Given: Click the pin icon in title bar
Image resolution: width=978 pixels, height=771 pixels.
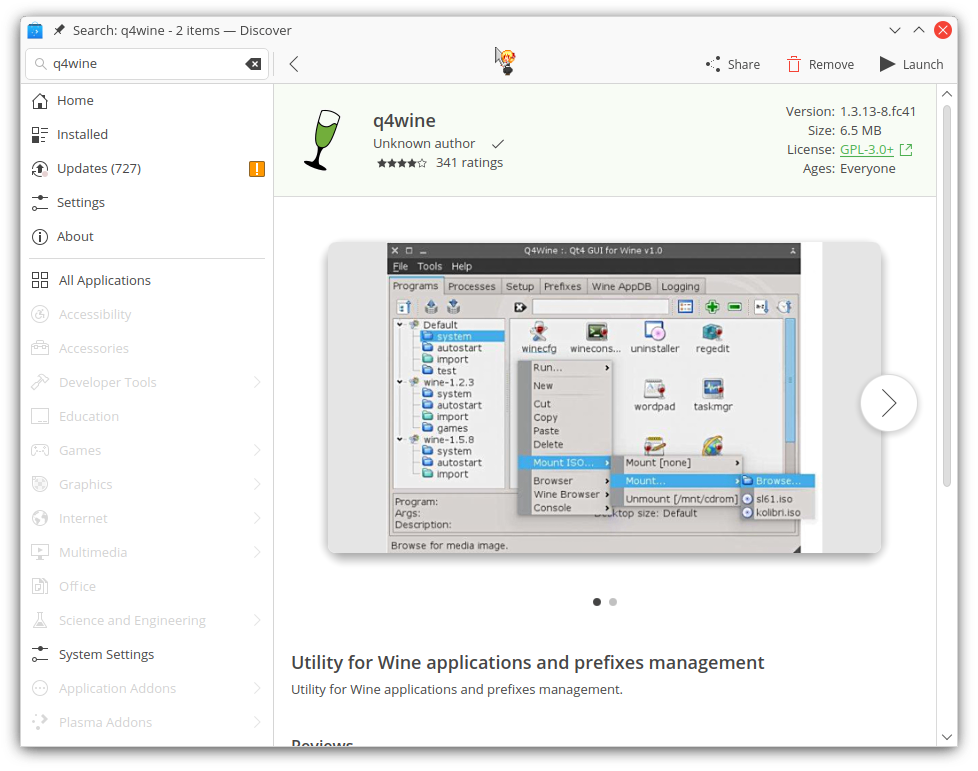Looking at the screenshot, I should [59, 30].
